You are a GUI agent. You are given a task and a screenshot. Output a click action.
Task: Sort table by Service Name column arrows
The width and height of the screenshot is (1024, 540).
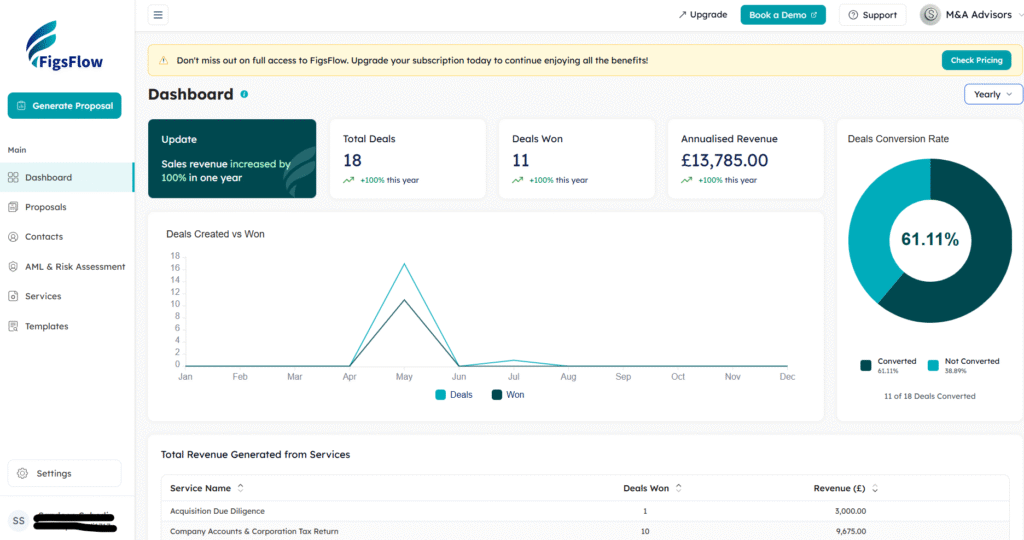click(240, 488)
